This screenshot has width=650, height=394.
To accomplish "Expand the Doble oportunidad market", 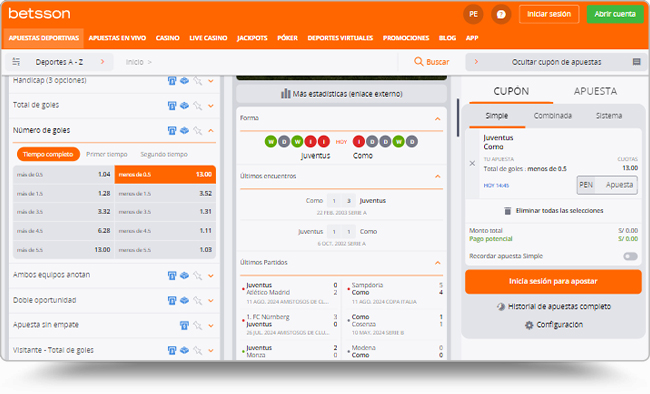I will tap(211, 301).
